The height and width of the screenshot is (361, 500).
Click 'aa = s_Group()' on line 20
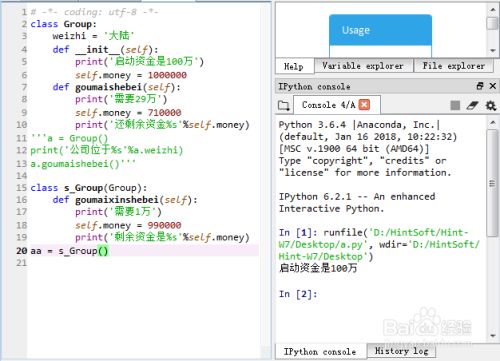click(x=69, y=251)
